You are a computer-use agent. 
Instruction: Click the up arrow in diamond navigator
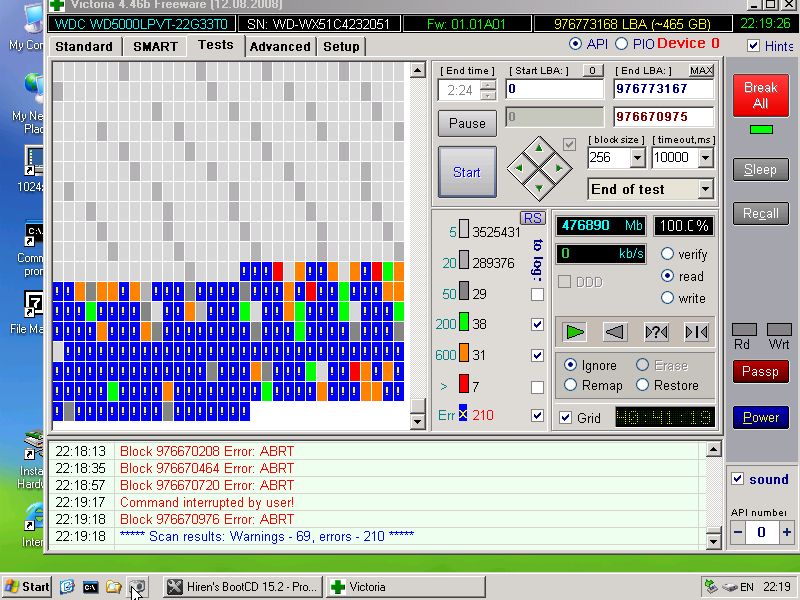pos(539,147)
